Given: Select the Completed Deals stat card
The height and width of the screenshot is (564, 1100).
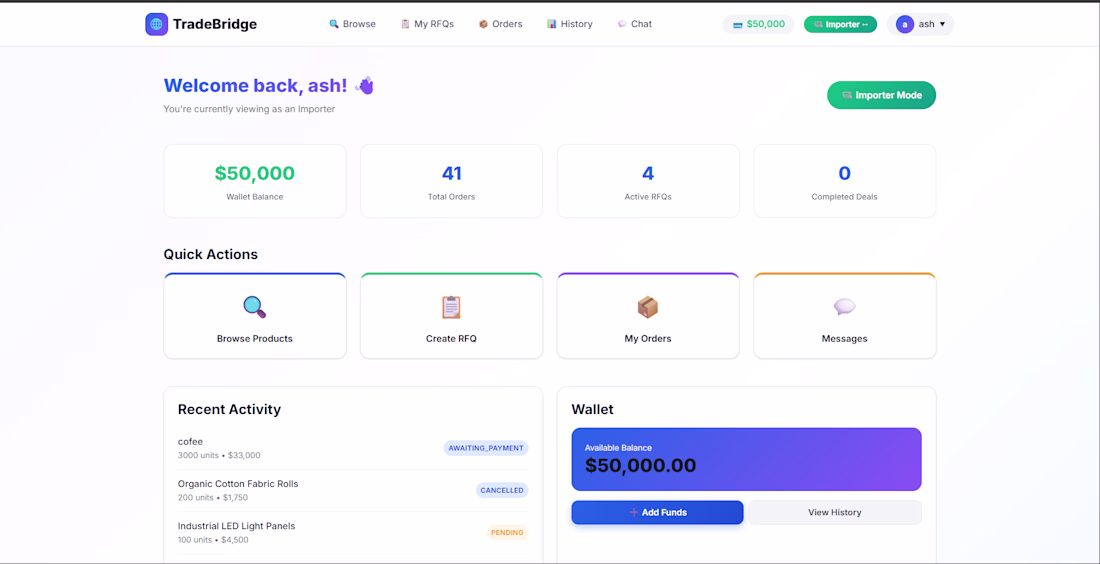Looking at the screenshot, I should click(845, 181).
